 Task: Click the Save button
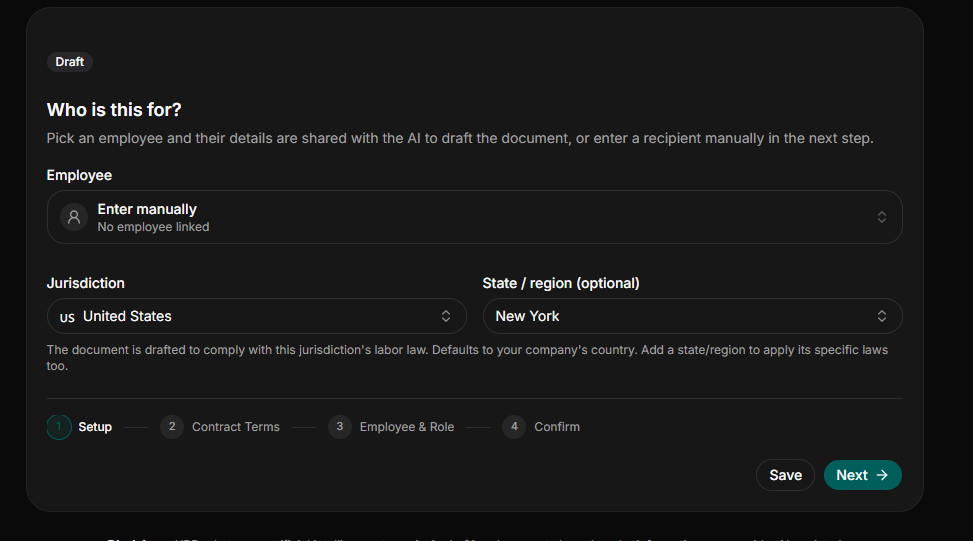(x=786, y=475)
